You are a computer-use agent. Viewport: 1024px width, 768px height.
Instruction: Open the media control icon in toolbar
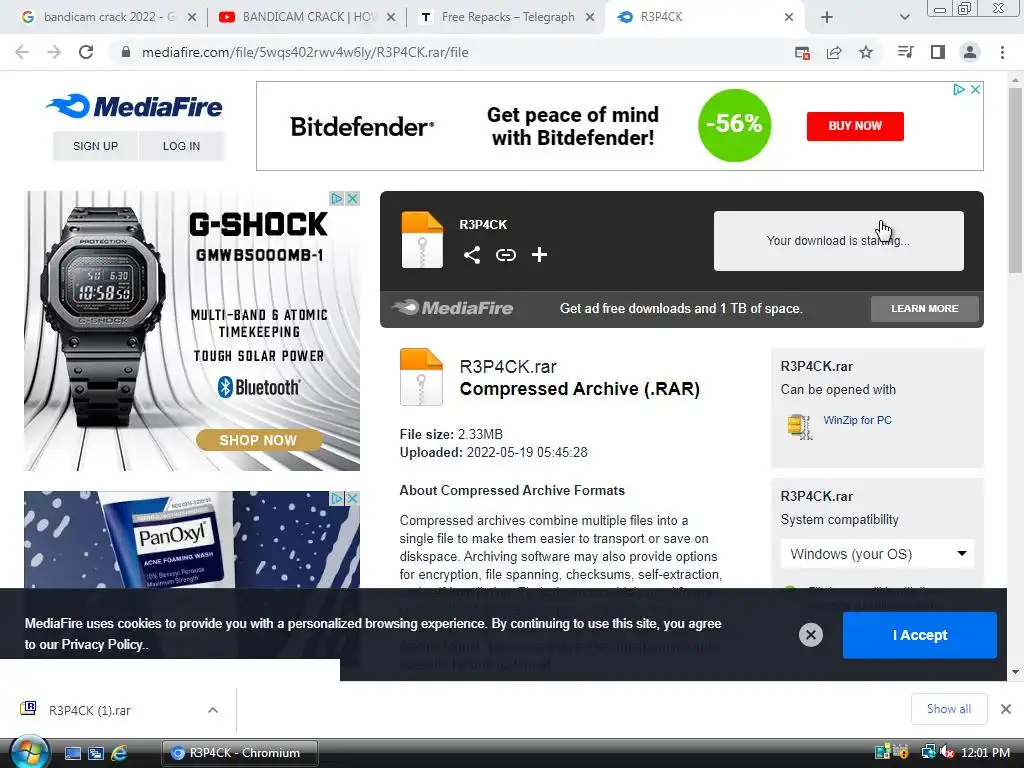pyautogui.click(x=905, y=52)
